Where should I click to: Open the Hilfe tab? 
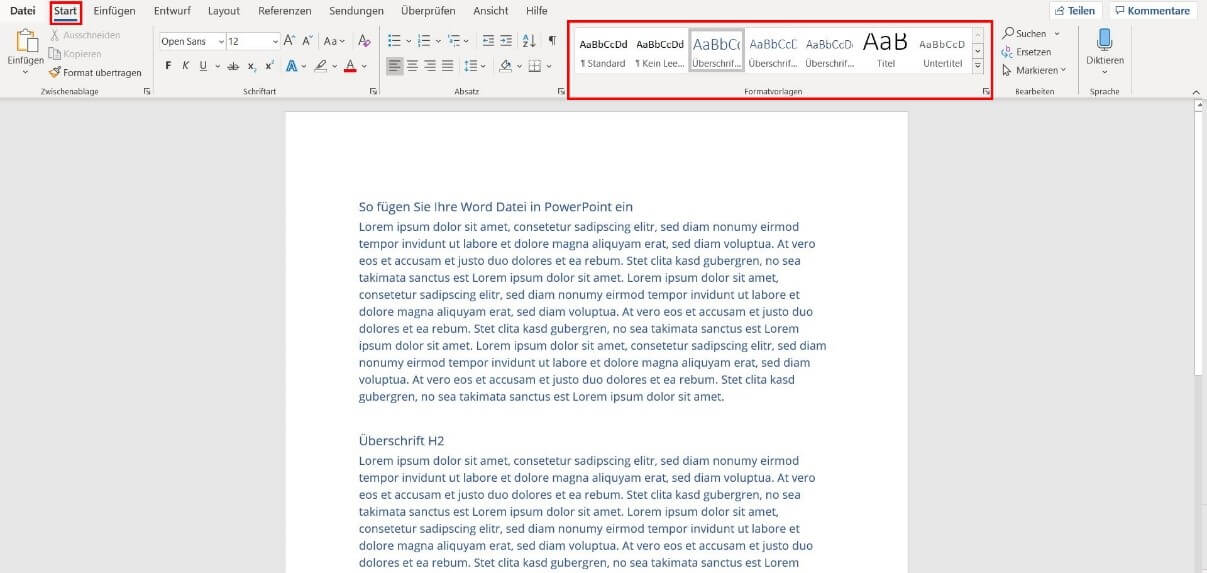[536, 11]
